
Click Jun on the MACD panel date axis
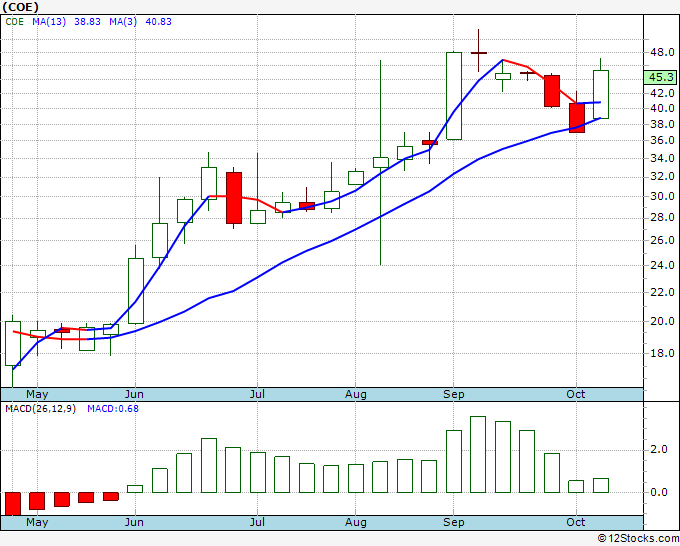[134, 522]
